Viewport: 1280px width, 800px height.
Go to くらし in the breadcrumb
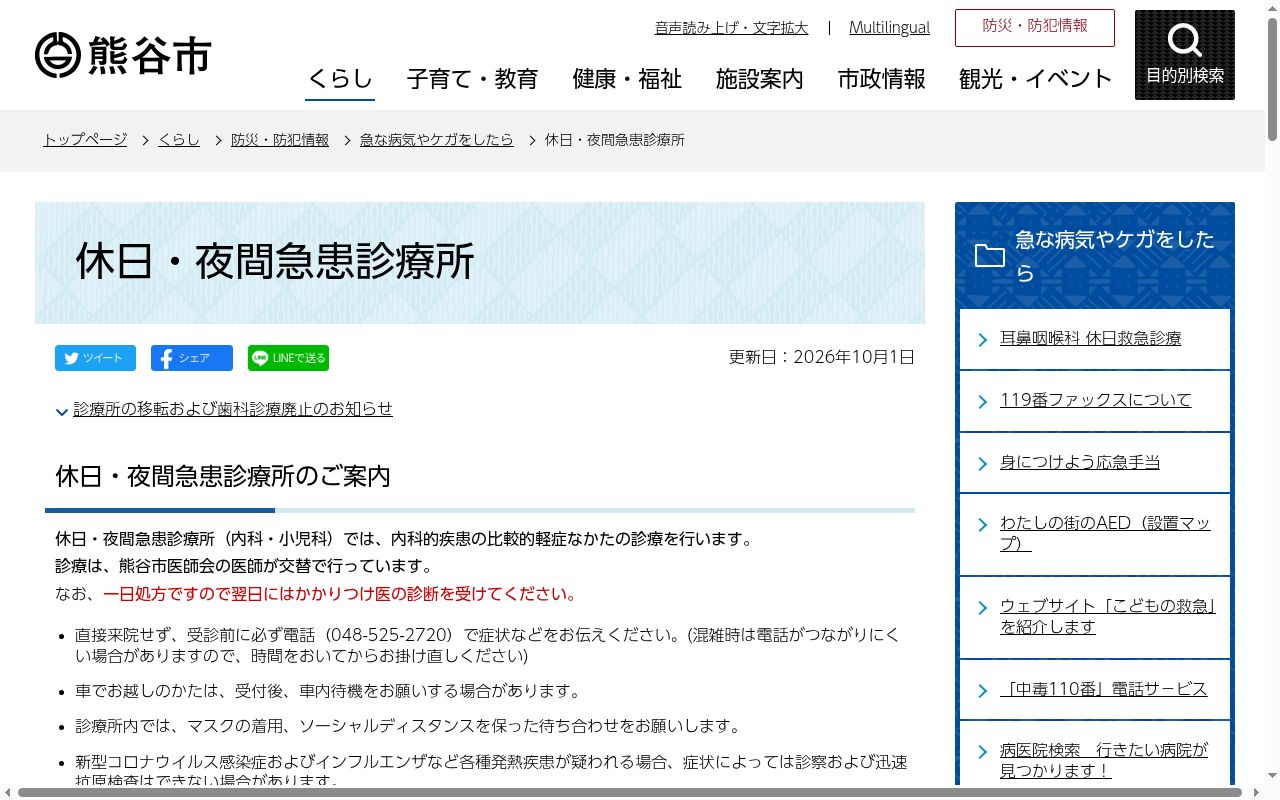click(x=179, y=140)
